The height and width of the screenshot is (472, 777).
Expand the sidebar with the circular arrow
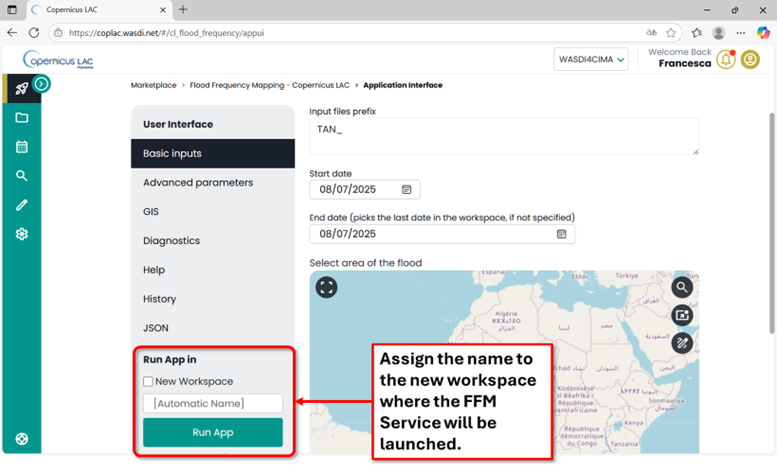(42, 84)
